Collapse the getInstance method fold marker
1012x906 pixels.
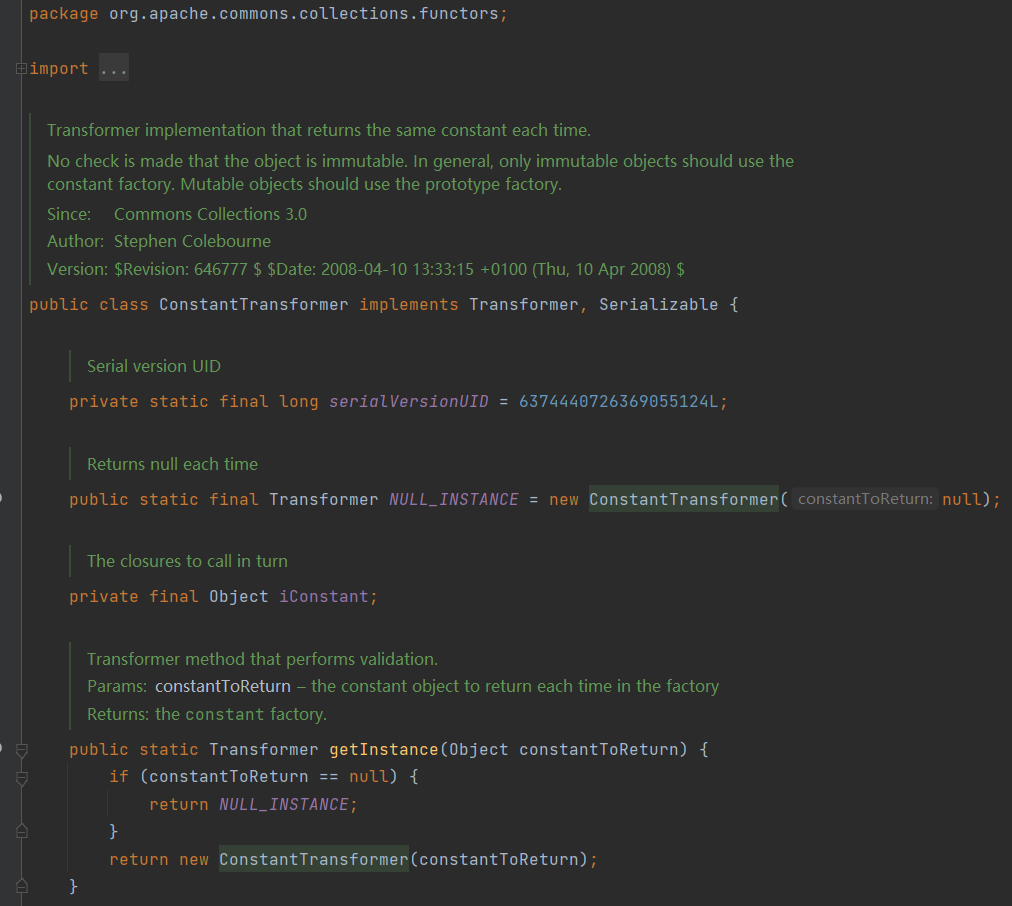click(21, 750)
